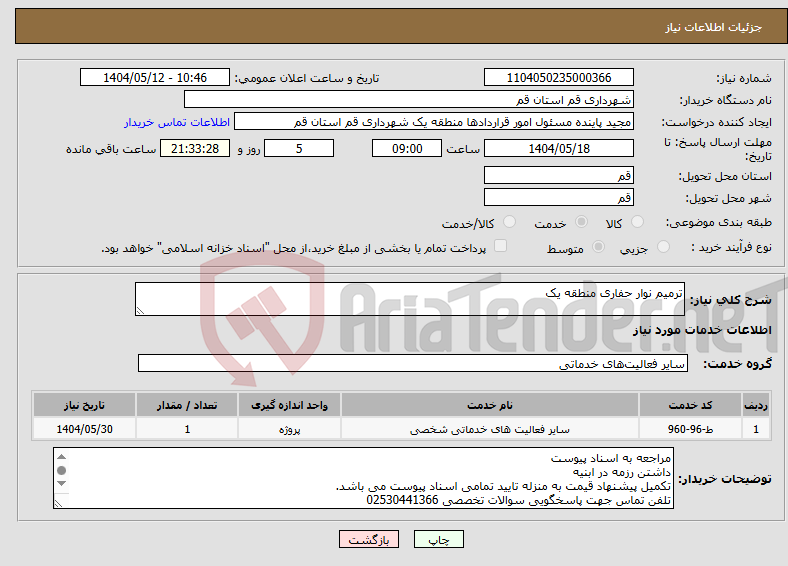Select the کالا/خدمت radio button
The height and width of the screenshot is (566, 788).
tap(509, 222)
